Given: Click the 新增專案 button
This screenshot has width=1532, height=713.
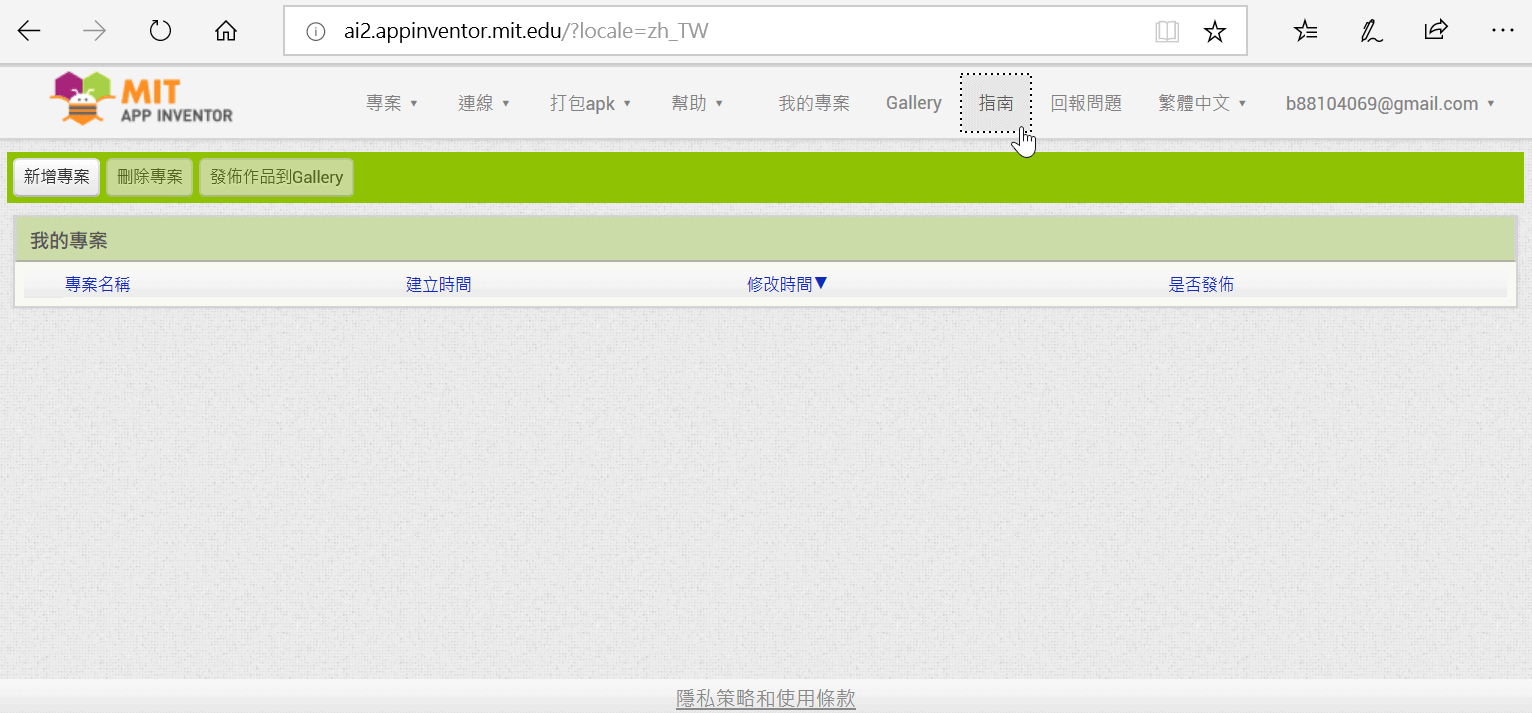Looking at the screenshot, I should coord(57,177).
